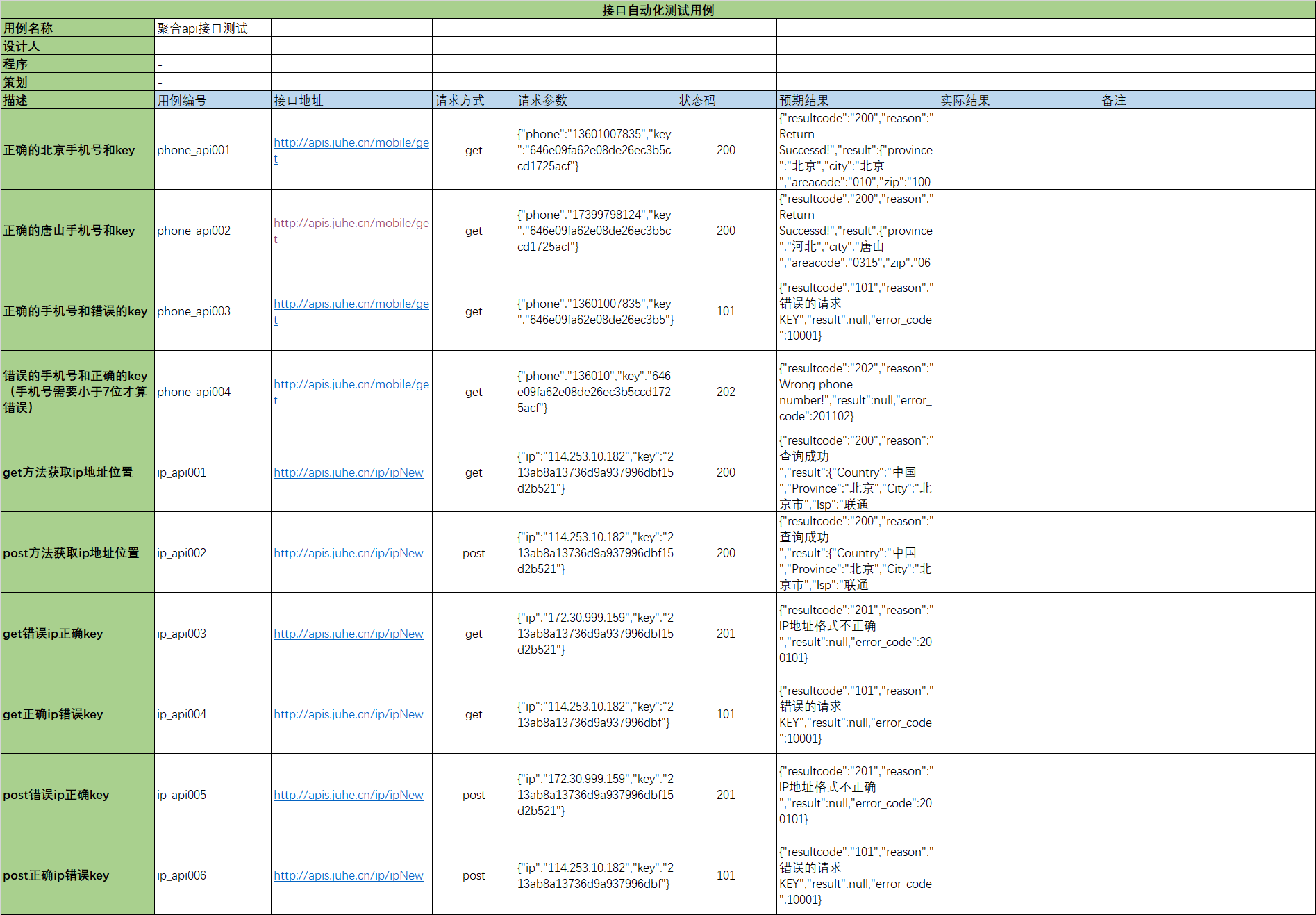
Task: Select the 用例编号 column header cell
Action: point(208,99)
